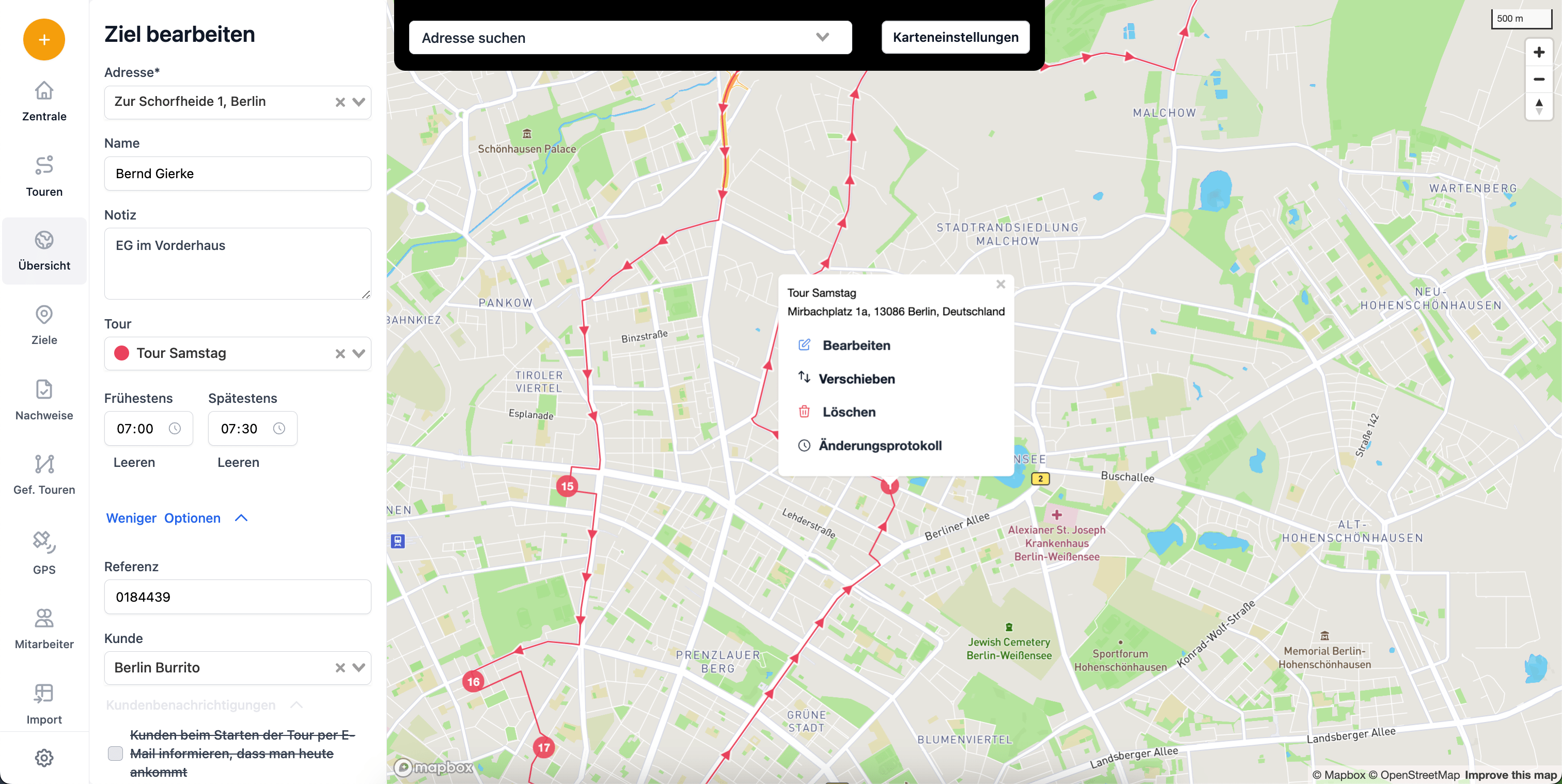The image size is (1562, 784).
Task: Open the Touren route icon
Action: [x=44, y=165]
